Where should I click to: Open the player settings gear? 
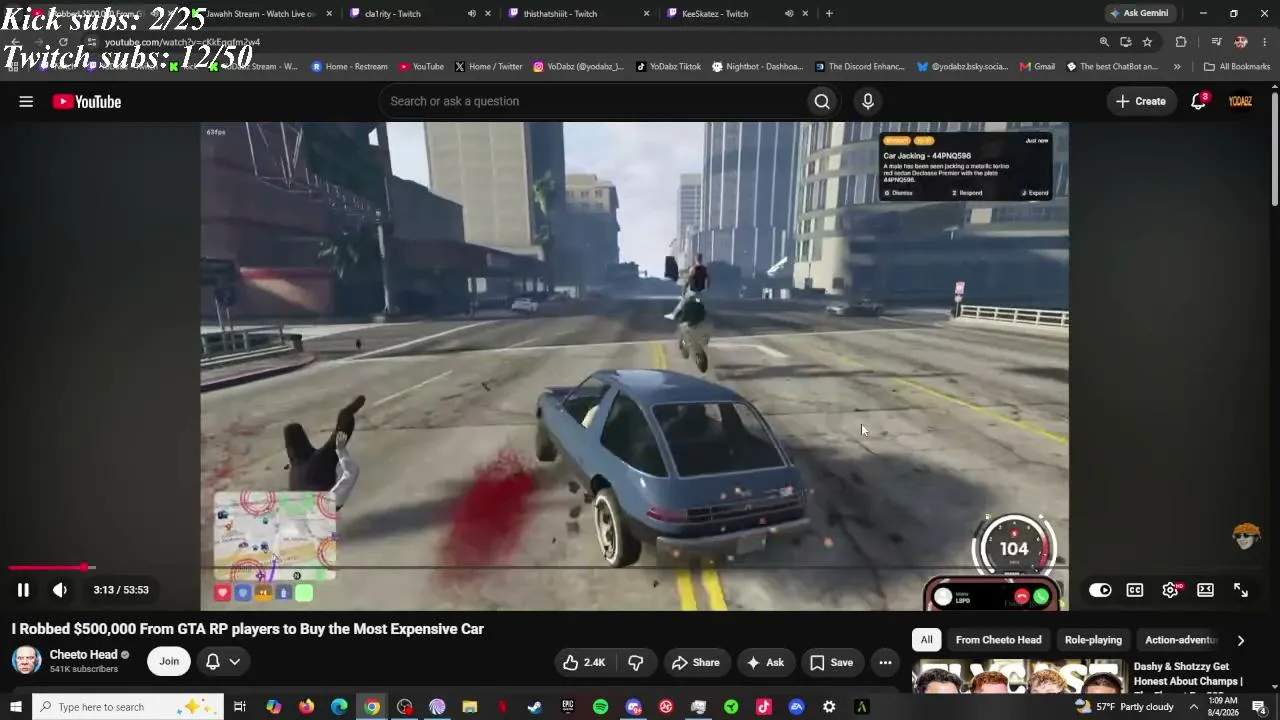coord(1170,590)
